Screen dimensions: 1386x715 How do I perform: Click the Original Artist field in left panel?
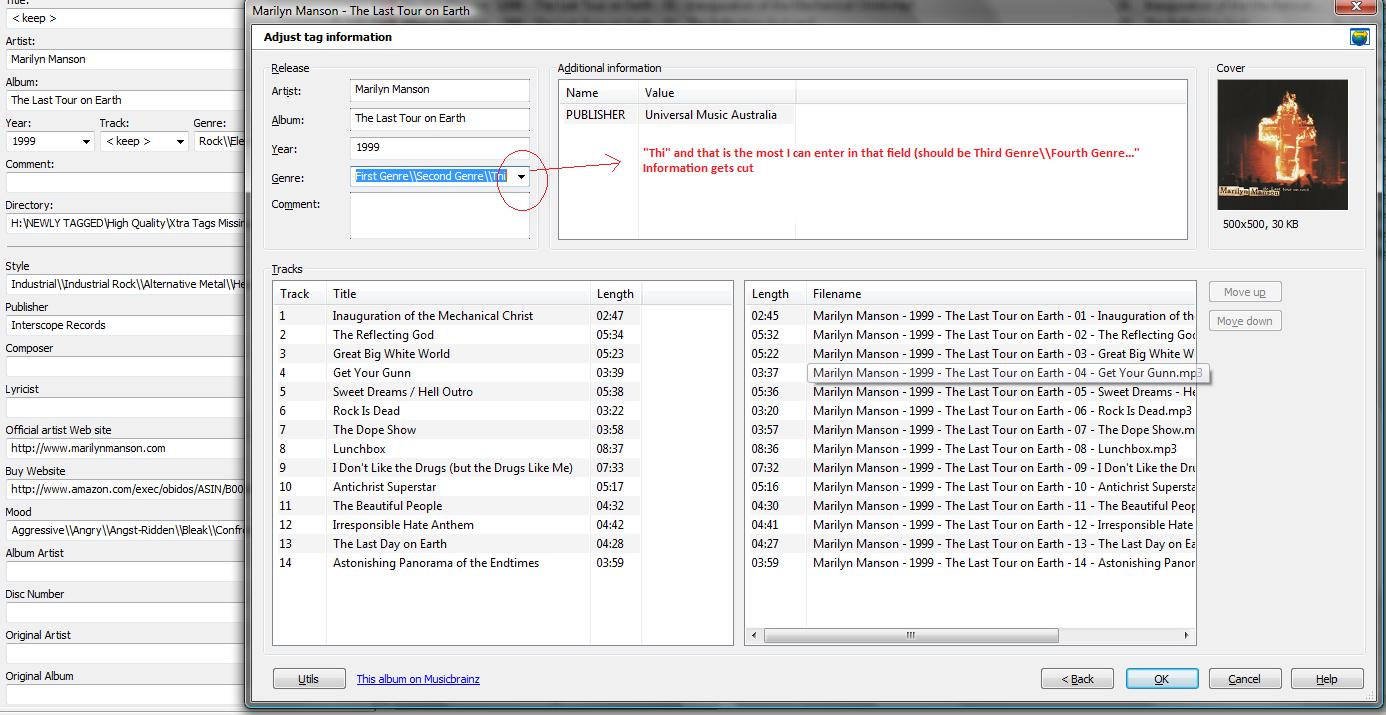click(125, 653)
